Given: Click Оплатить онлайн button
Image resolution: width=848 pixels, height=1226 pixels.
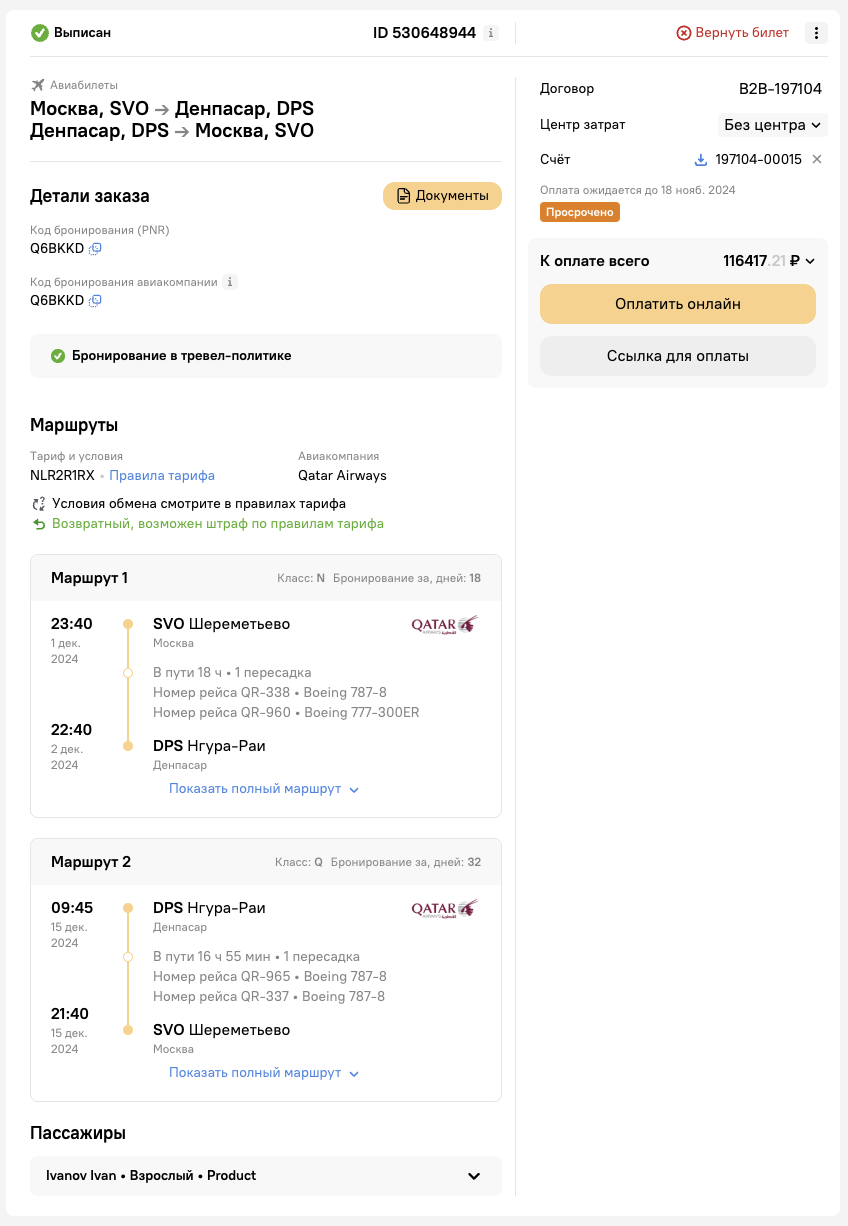Looking at the screenshot, I should [678, 304].
